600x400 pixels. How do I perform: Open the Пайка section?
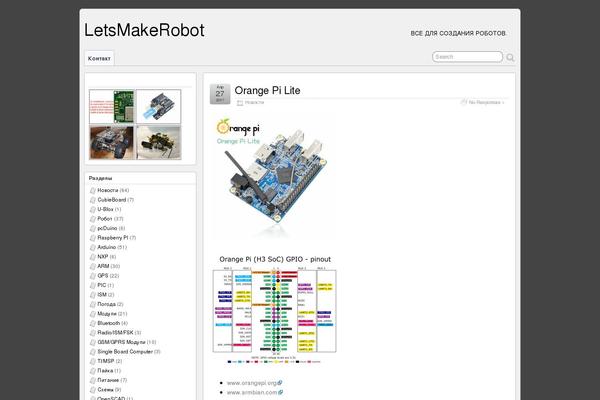105,371
